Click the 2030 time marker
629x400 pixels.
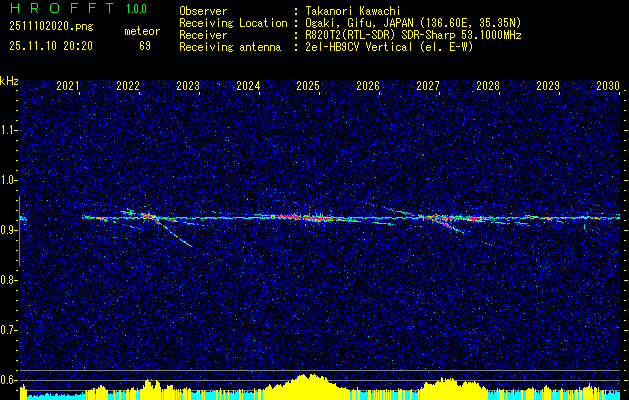tap(608, 86)
